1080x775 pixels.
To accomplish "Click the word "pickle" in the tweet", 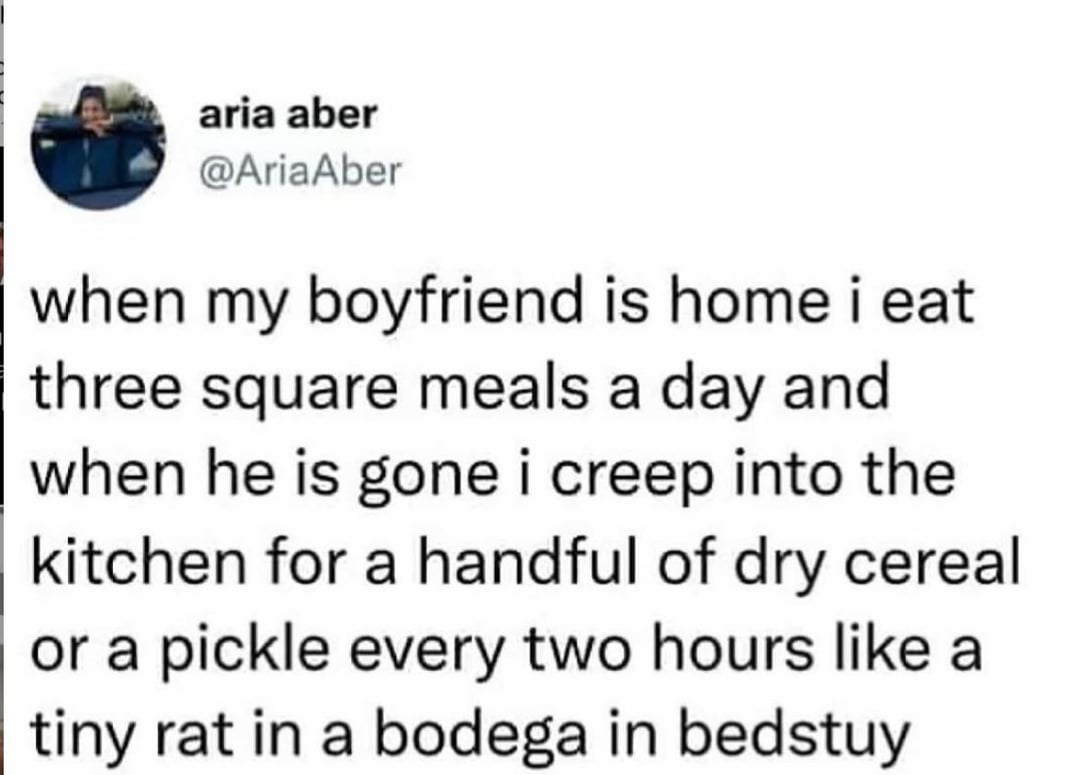I will [221, 655].
